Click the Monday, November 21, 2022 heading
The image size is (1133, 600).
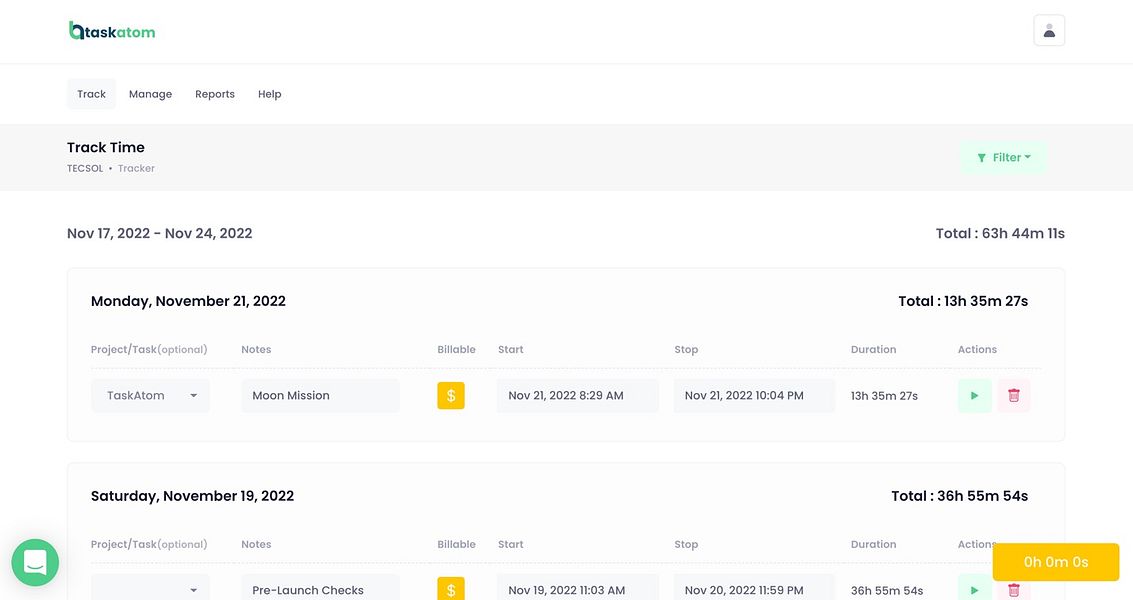188,301
